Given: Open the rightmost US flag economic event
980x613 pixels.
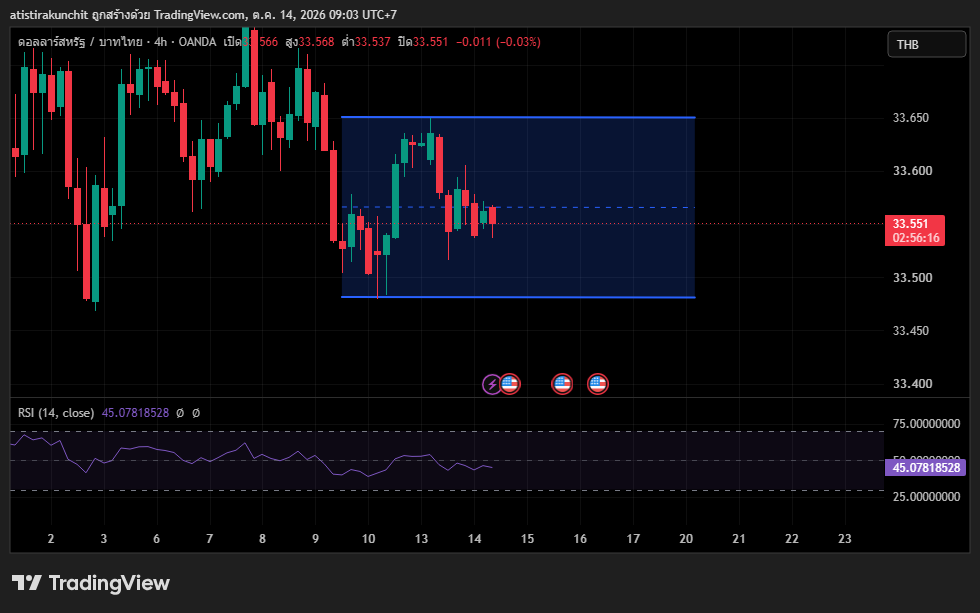Looking at the screenshot, I should [x=598, y=384].
